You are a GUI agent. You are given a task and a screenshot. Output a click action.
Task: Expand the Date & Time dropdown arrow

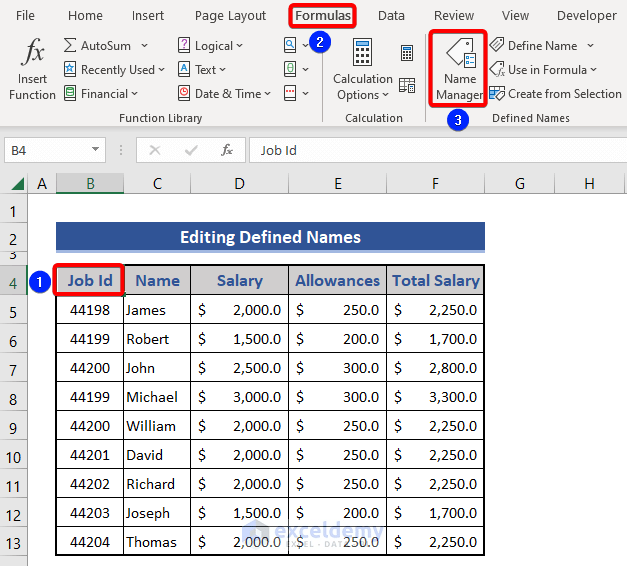pos(268,94)
